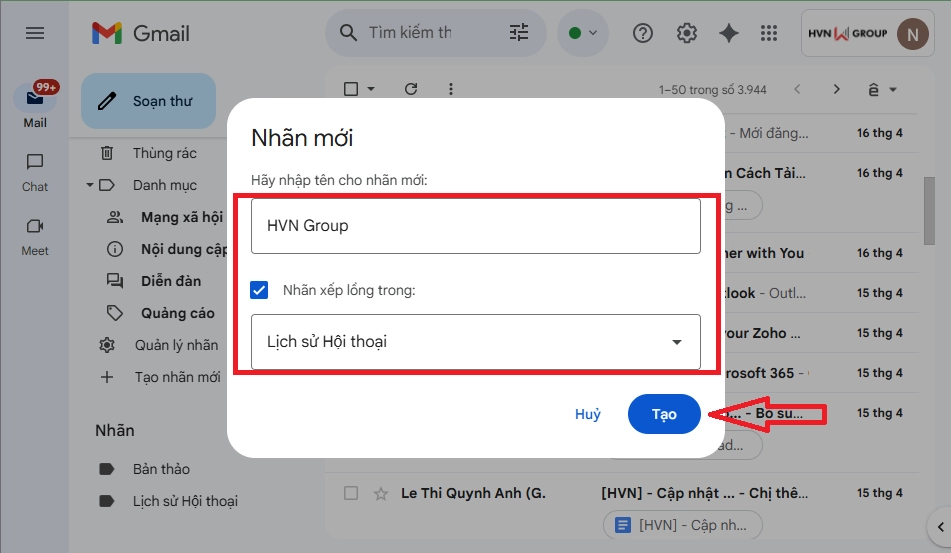
Task: Click the label name field 'HVN Group'
Action: (475, 226)
